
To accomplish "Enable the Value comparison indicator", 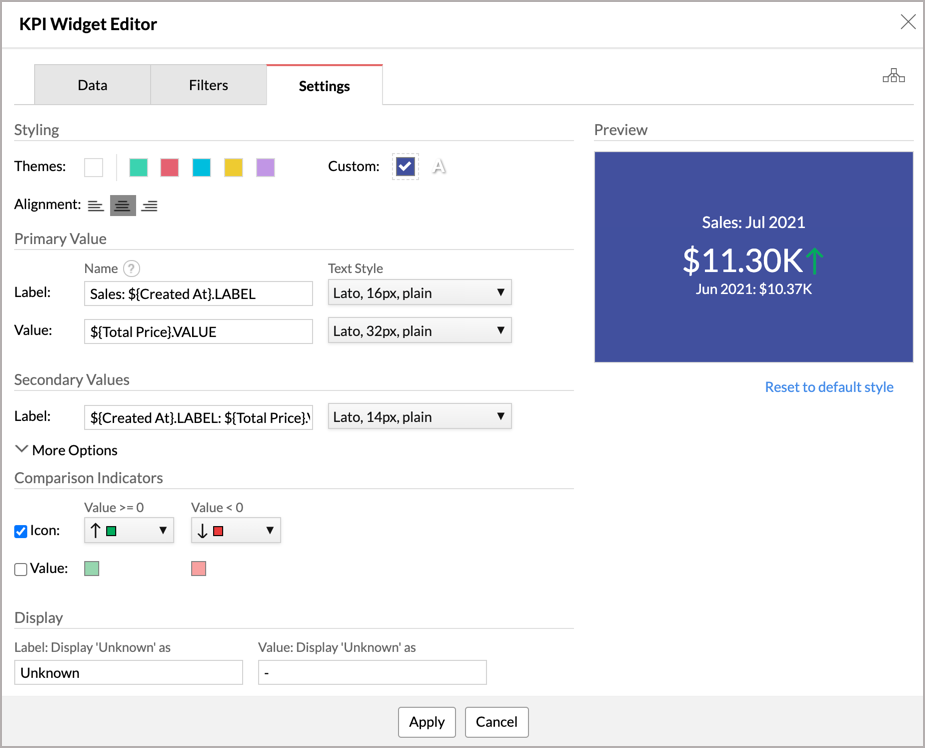I will pyautogui.click(x=20, y=568).
